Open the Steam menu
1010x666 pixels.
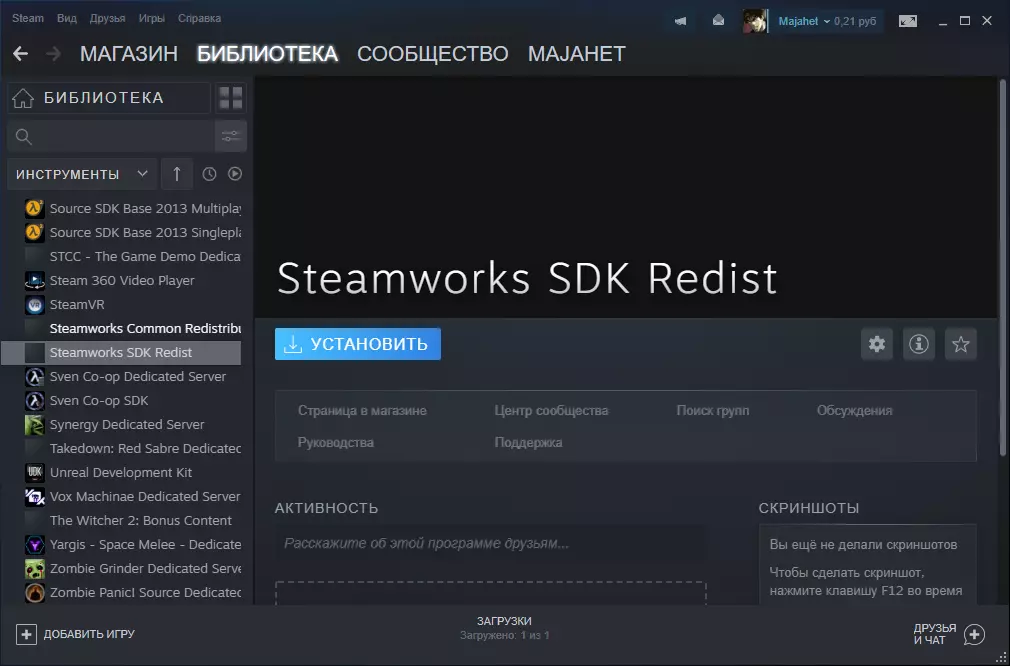tap(28, 18)
